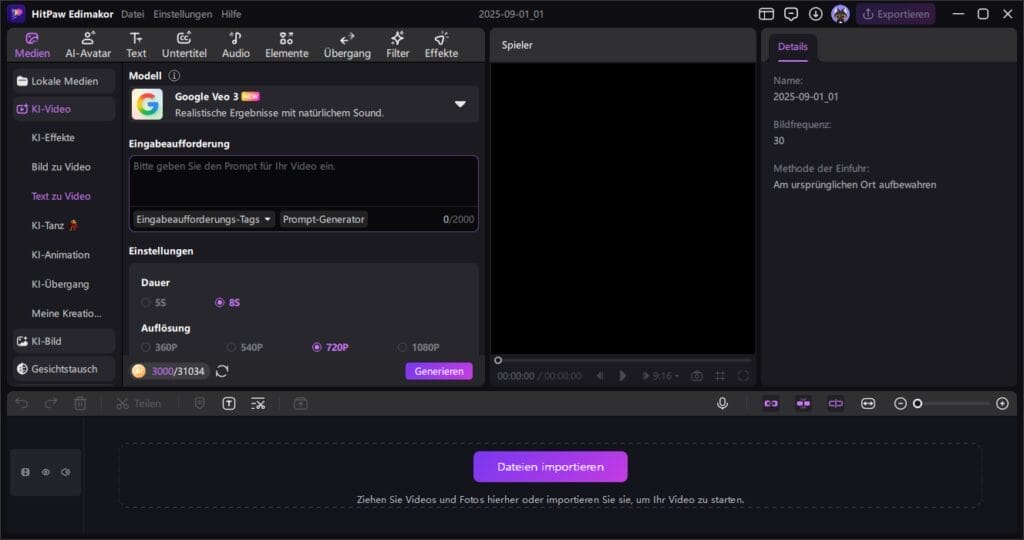Adjust the timeline zoom slider

click(x=918, y=403)
